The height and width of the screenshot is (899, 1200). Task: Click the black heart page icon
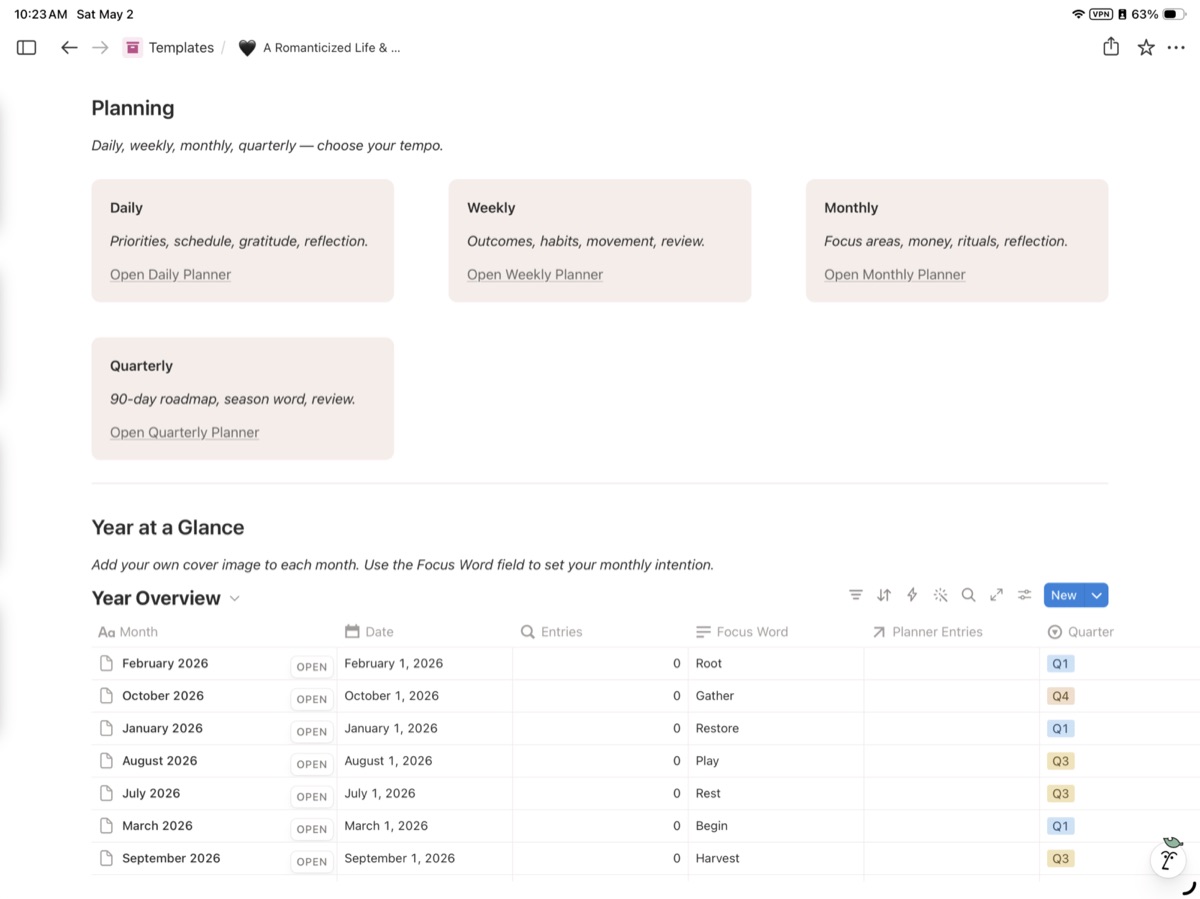point(247,48)
